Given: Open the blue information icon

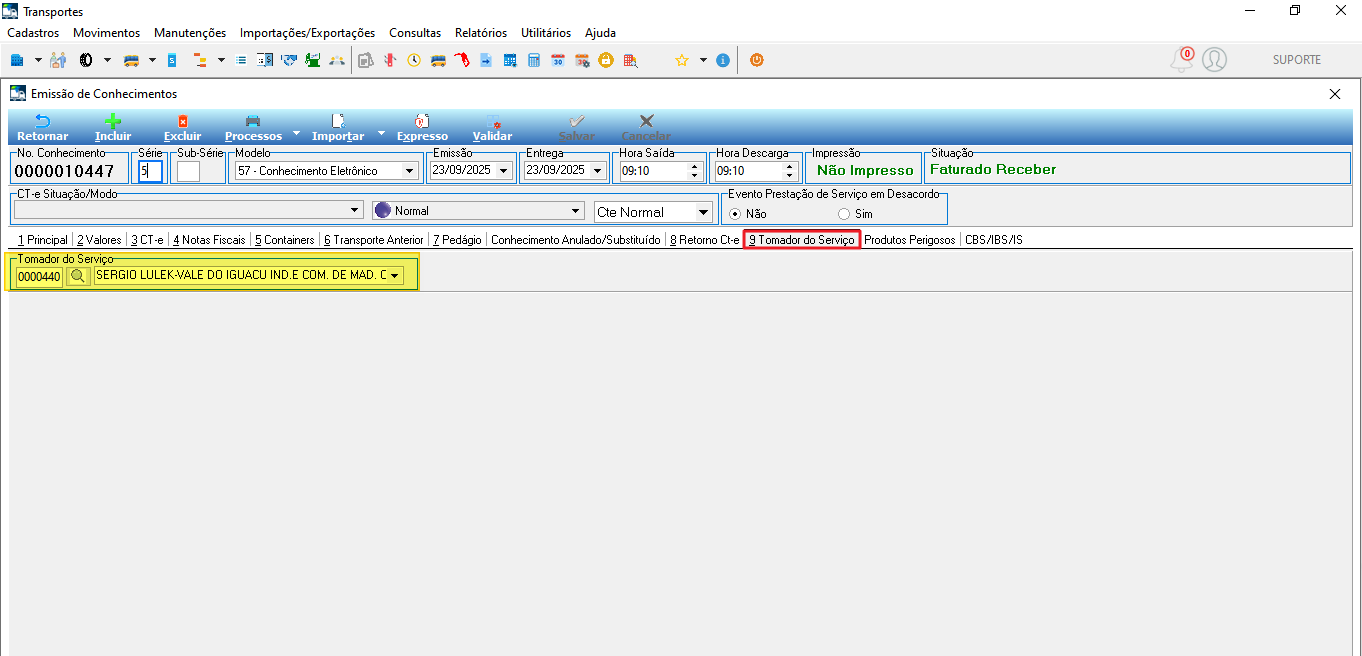Looking at the screenshot, I should point(723,60).
